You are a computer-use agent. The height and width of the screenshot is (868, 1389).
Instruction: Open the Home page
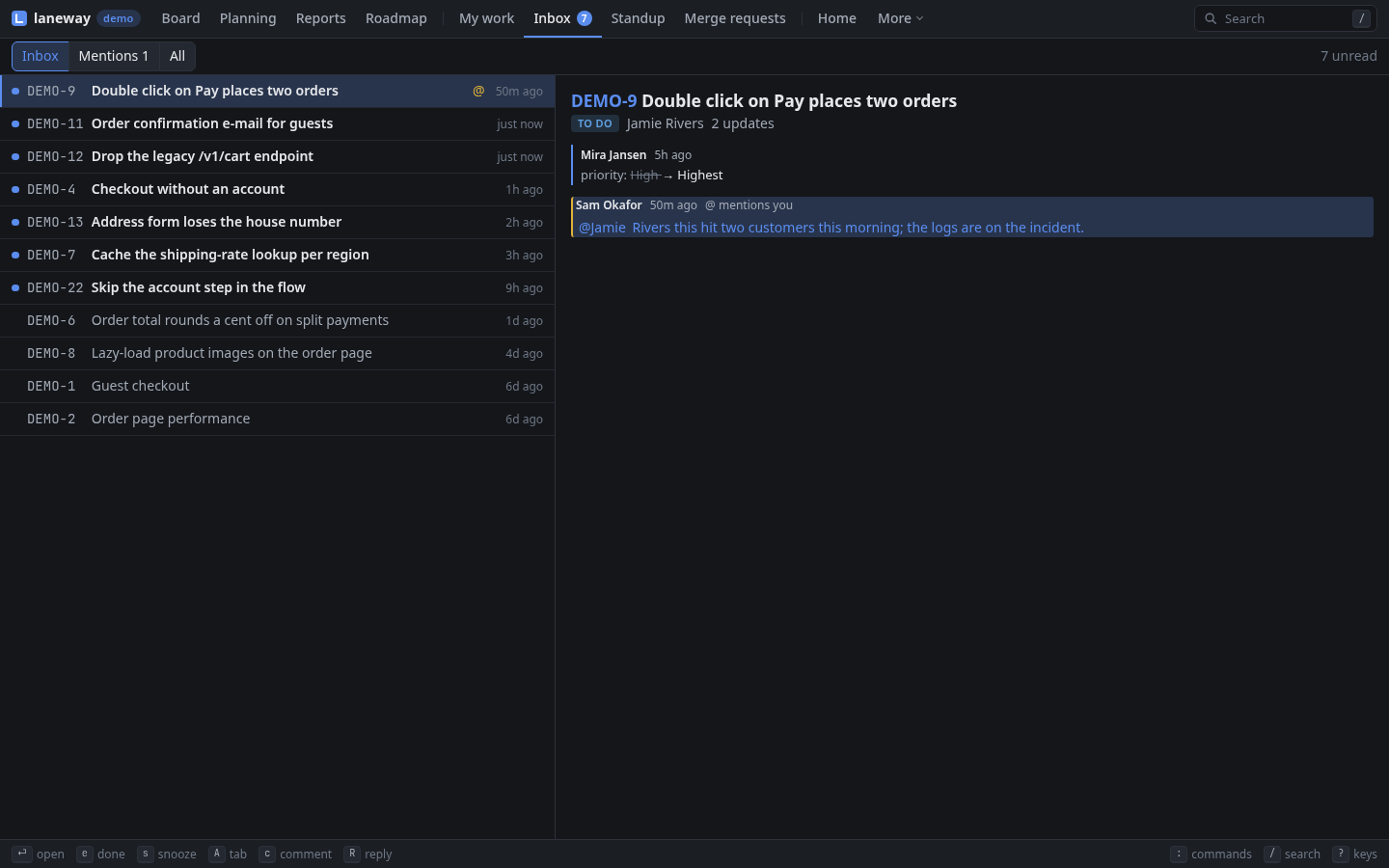point(836,18)
